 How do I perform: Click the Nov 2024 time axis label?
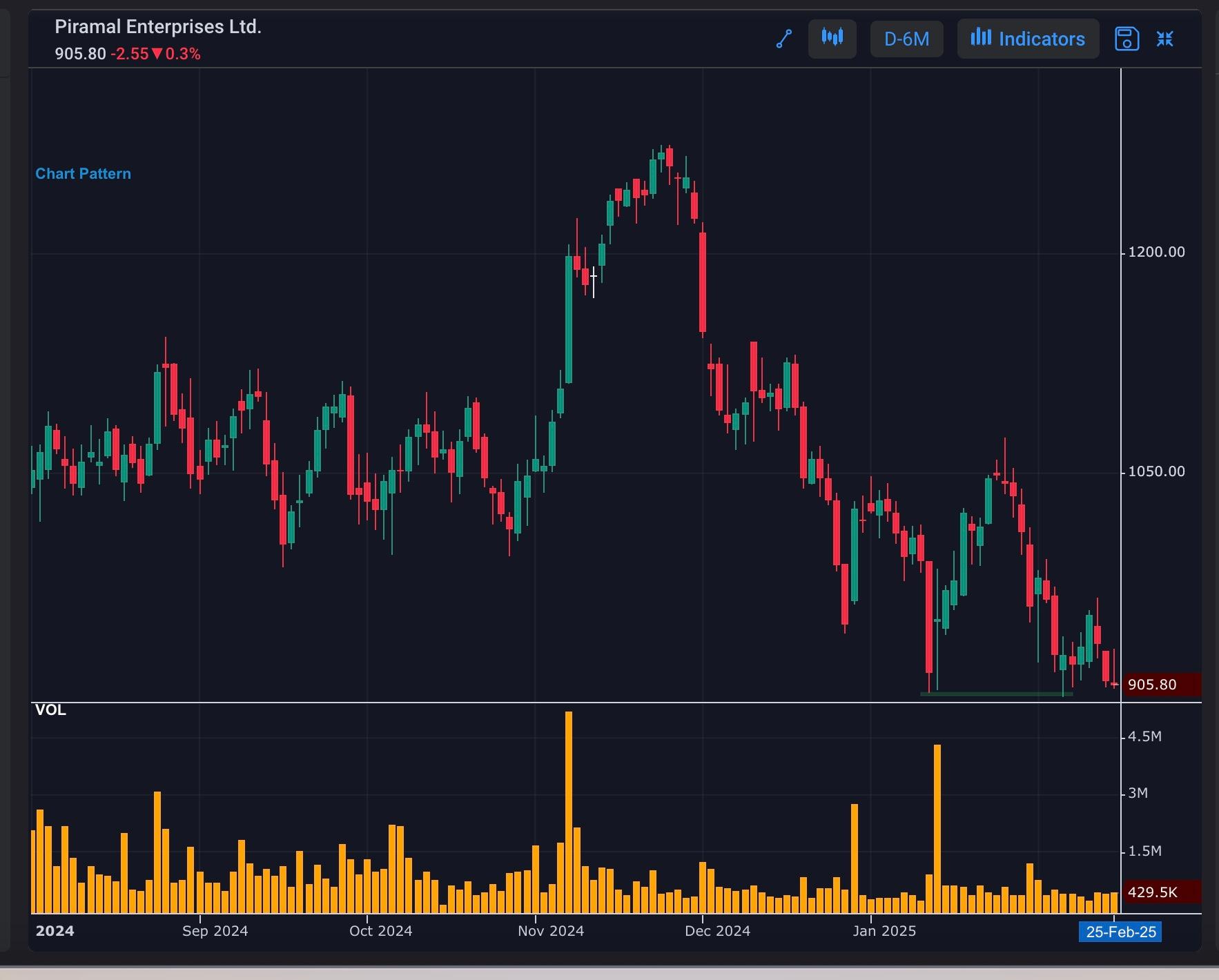click(551, 931)
